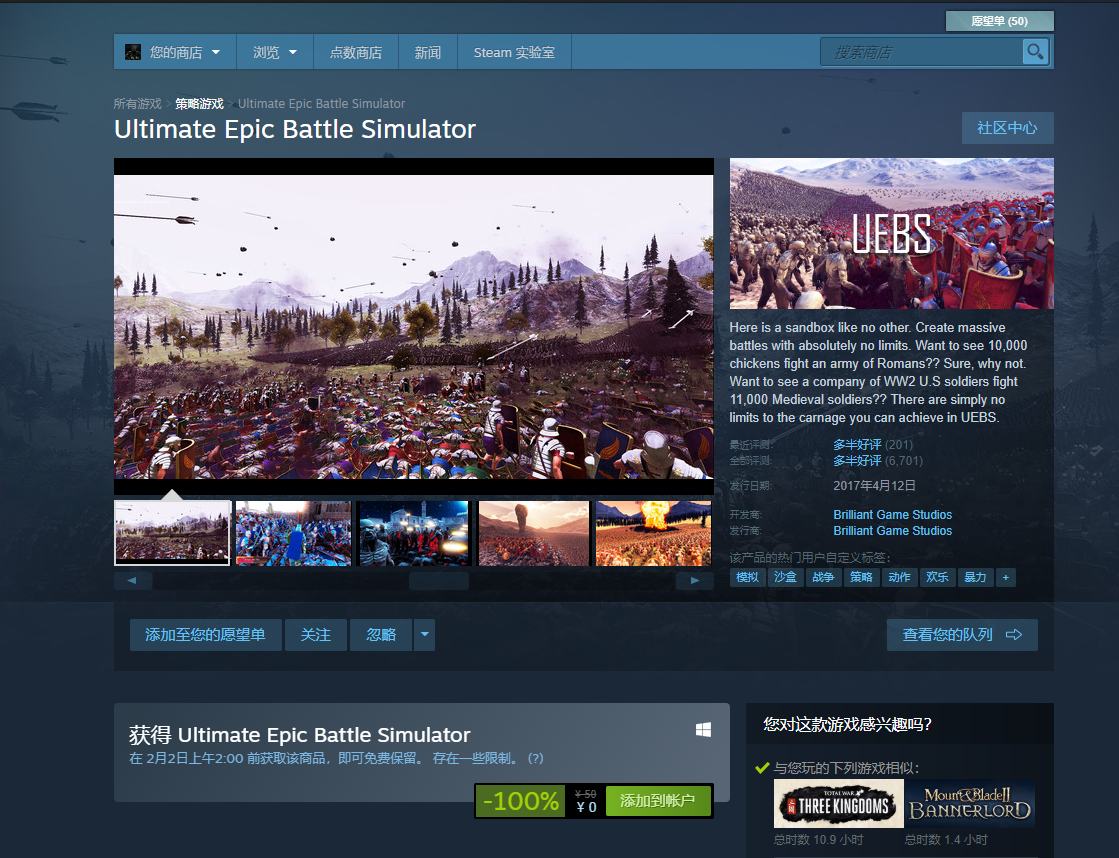Select the 欢乐 tag
The height and width of the screenshot is (858, 1119).
pyautogui.click(x=937, y=577)
